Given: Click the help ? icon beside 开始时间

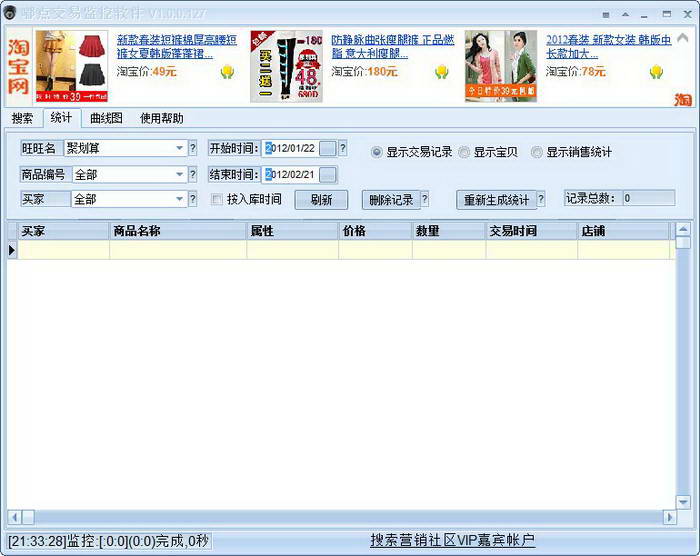Looking at the screenshot, I should [342, 148].
